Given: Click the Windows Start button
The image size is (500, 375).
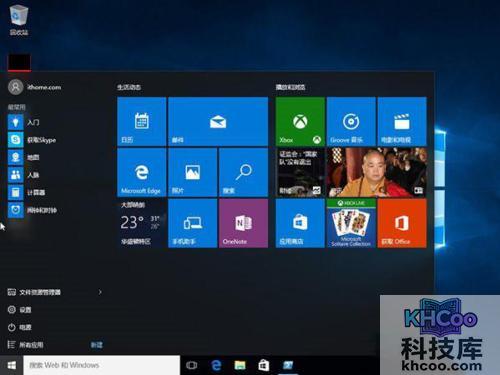Looking at the screenshot, I should click(12, 365).
